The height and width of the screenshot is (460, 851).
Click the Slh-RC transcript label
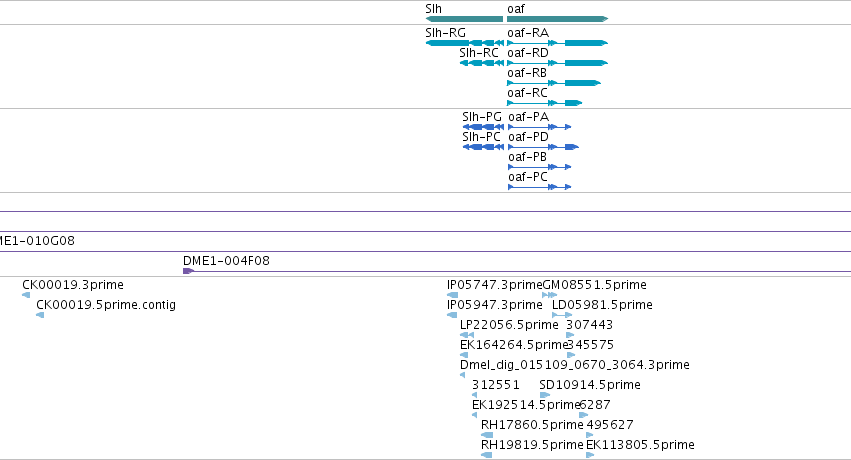coord(479,53)
